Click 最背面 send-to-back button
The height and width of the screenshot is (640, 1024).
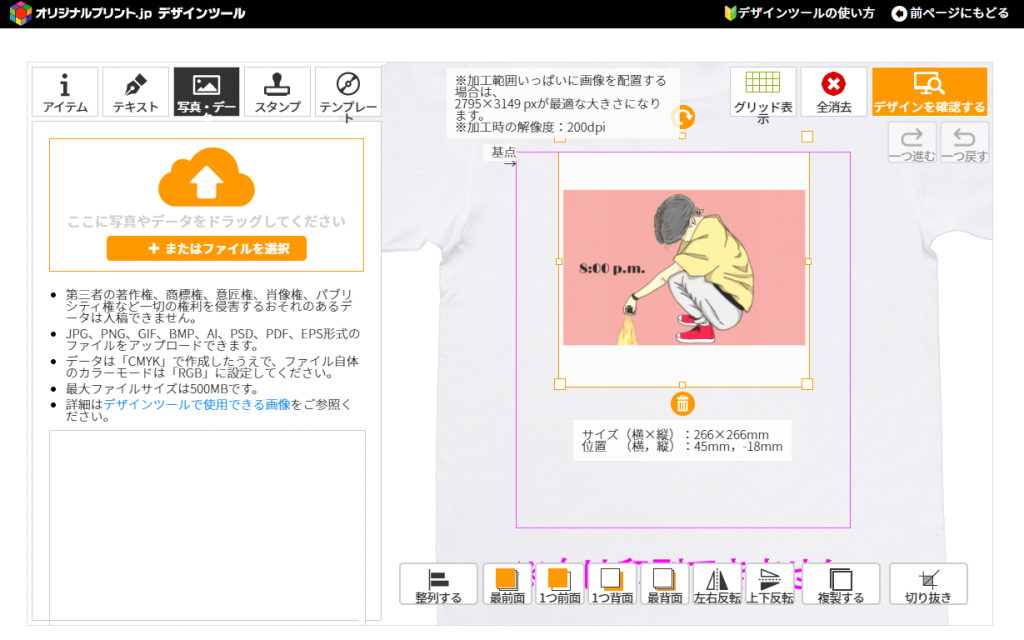[665, 584]
